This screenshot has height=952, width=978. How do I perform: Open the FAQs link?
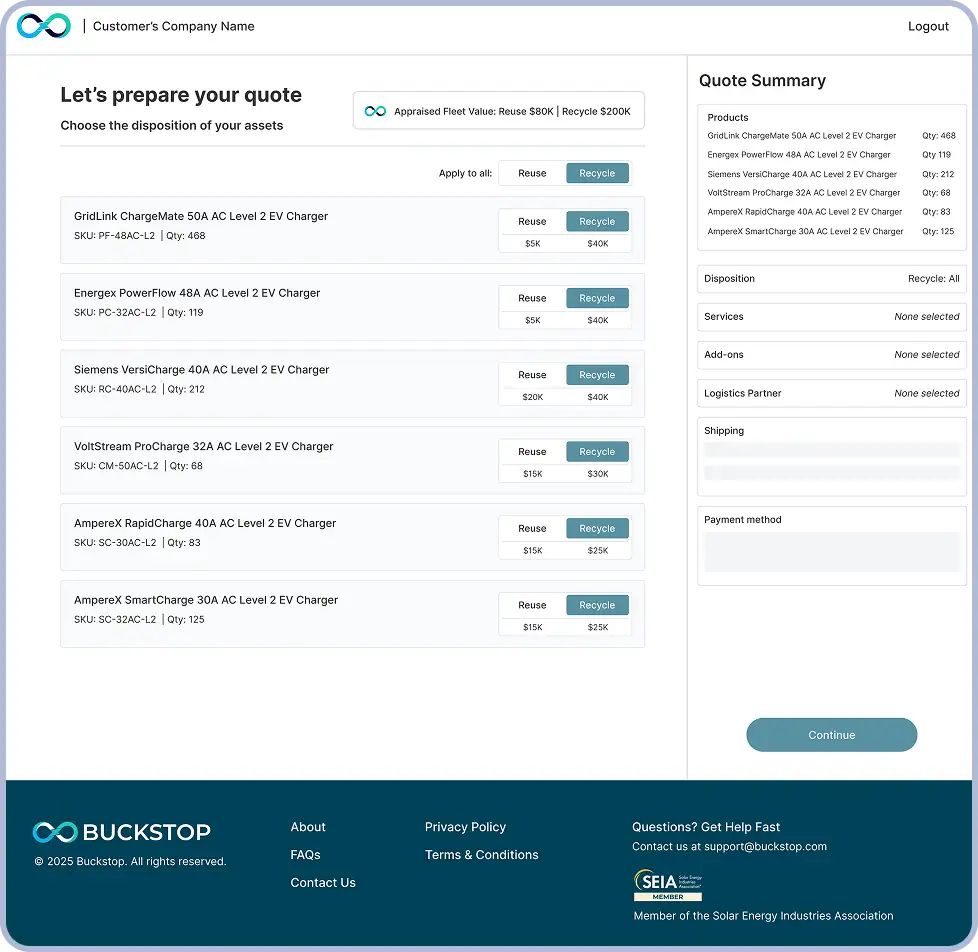click(x=305, y=855)
